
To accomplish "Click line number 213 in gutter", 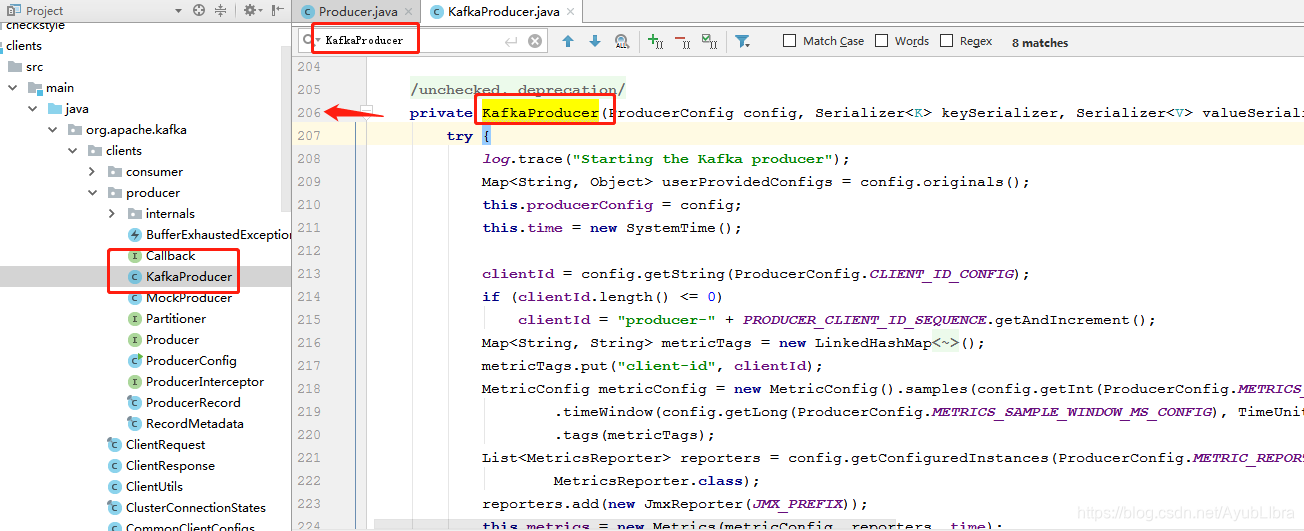I will click(x=309, y=273).
